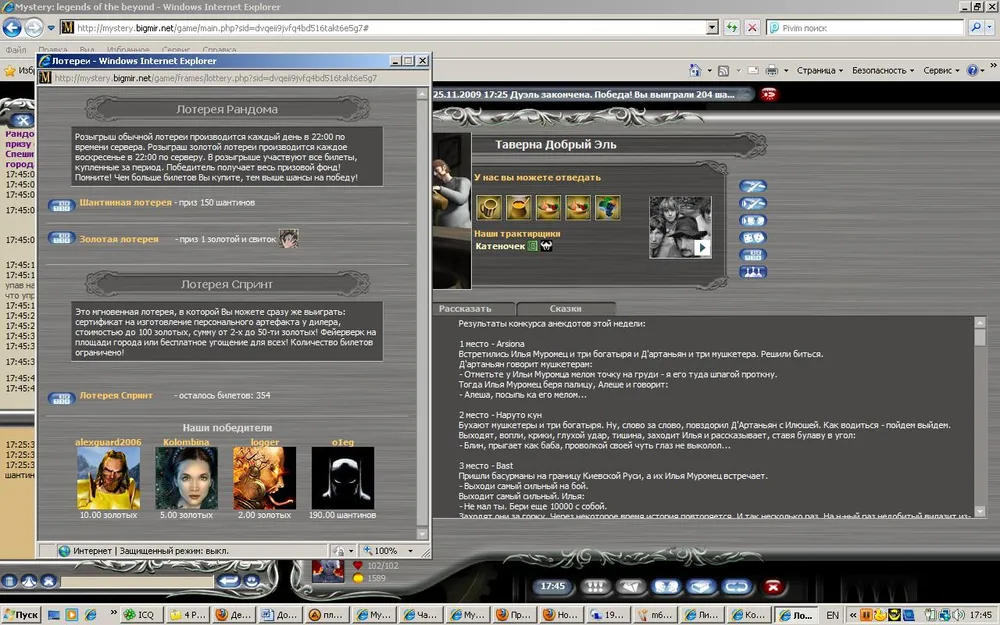Click the scroll prize icon for Золотая лотерея
Viewport: 1000px width, 625px height.
(288, 238)
